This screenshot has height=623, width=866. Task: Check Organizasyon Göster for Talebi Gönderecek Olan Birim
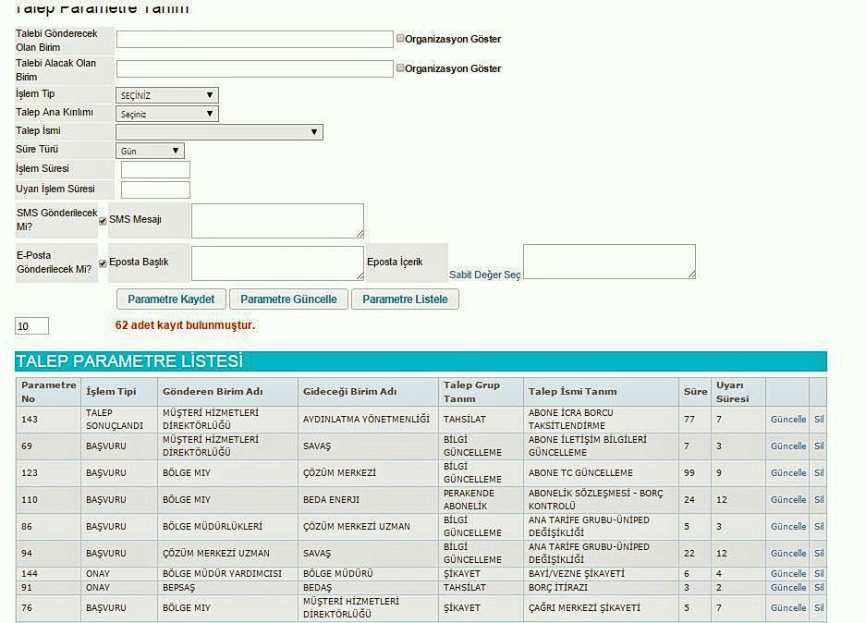[400, 39]
